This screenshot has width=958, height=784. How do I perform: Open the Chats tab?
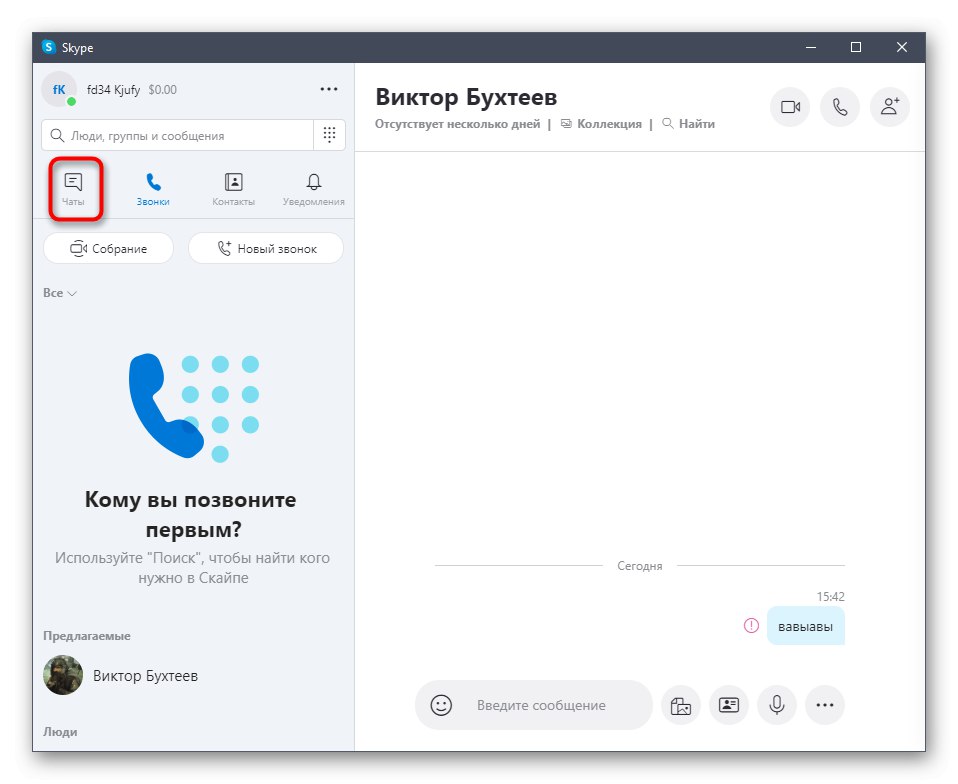[x=73, y=189]
